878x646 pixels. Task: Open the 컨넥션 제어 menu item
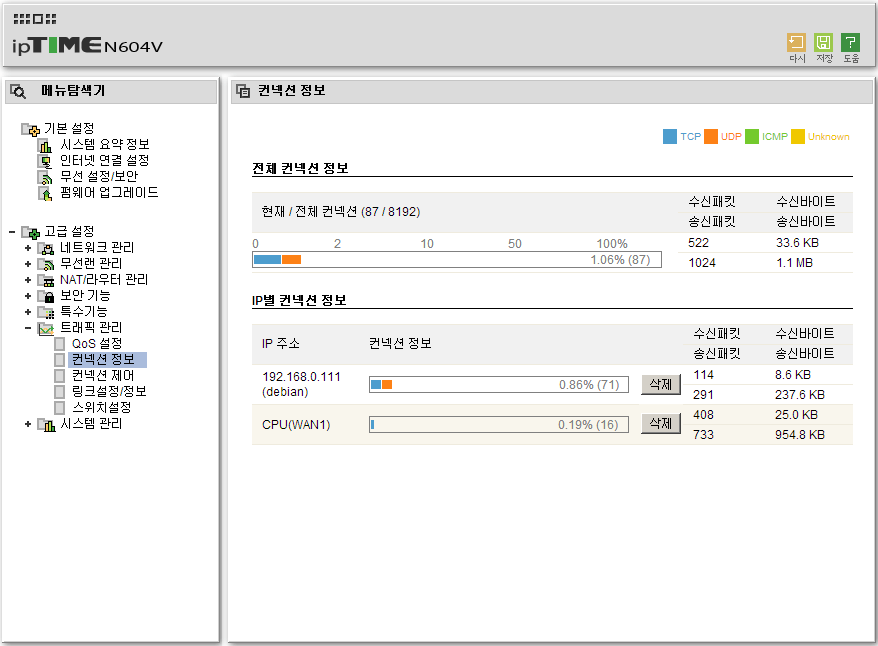click(103, 376)
